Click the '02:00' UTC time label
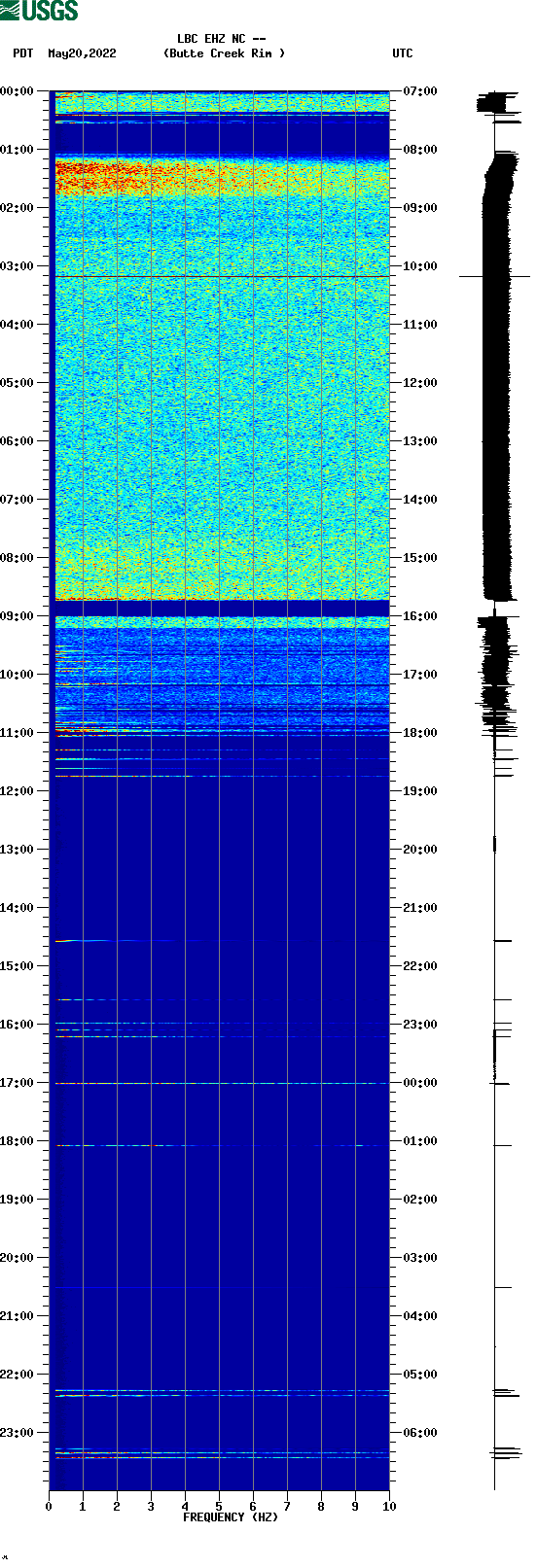537x1568 pixels. tap(420, 1200)
